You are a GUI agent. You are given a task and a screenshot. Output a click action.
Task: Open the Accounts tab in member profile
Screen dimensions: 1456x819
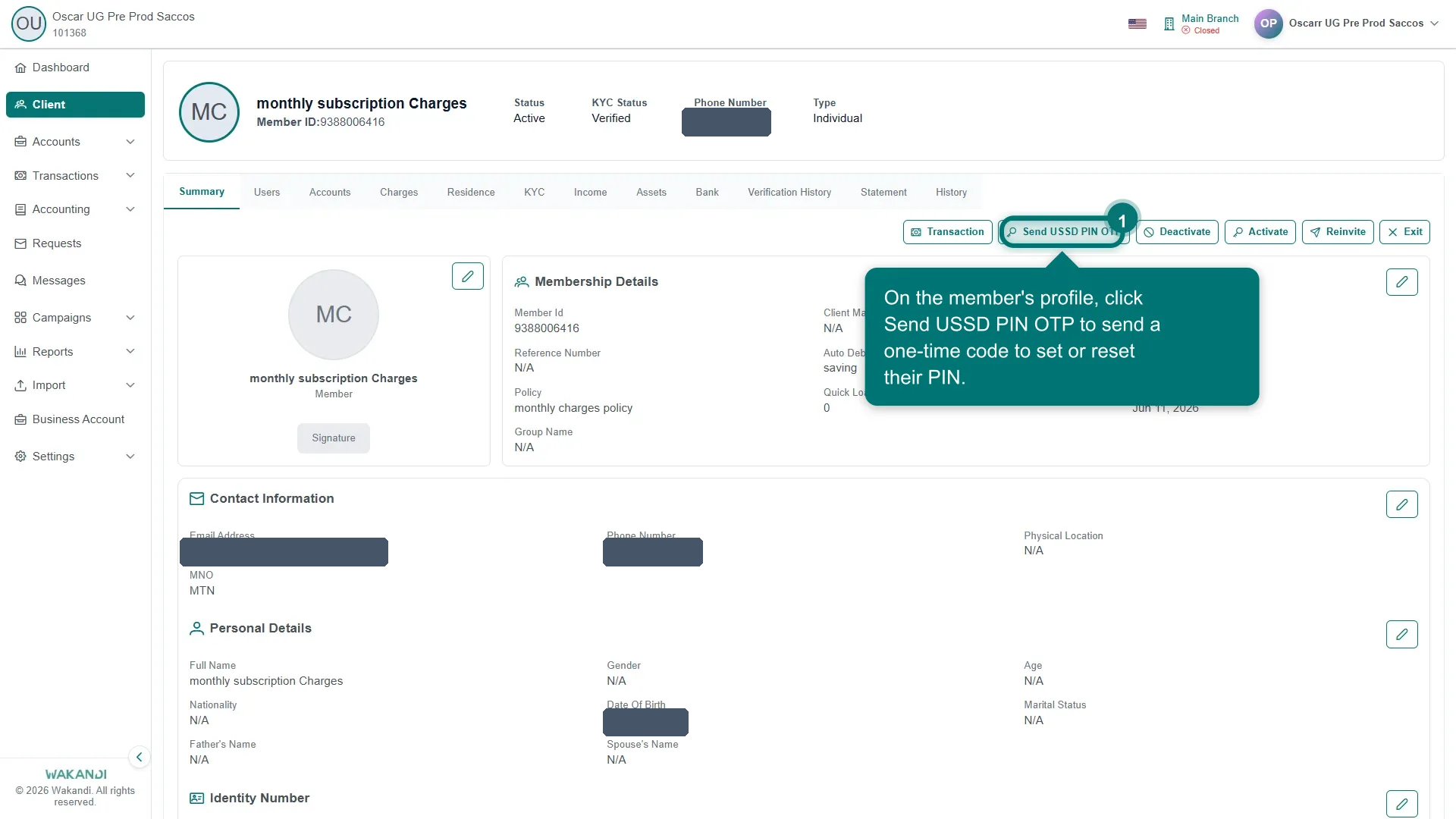330,193
